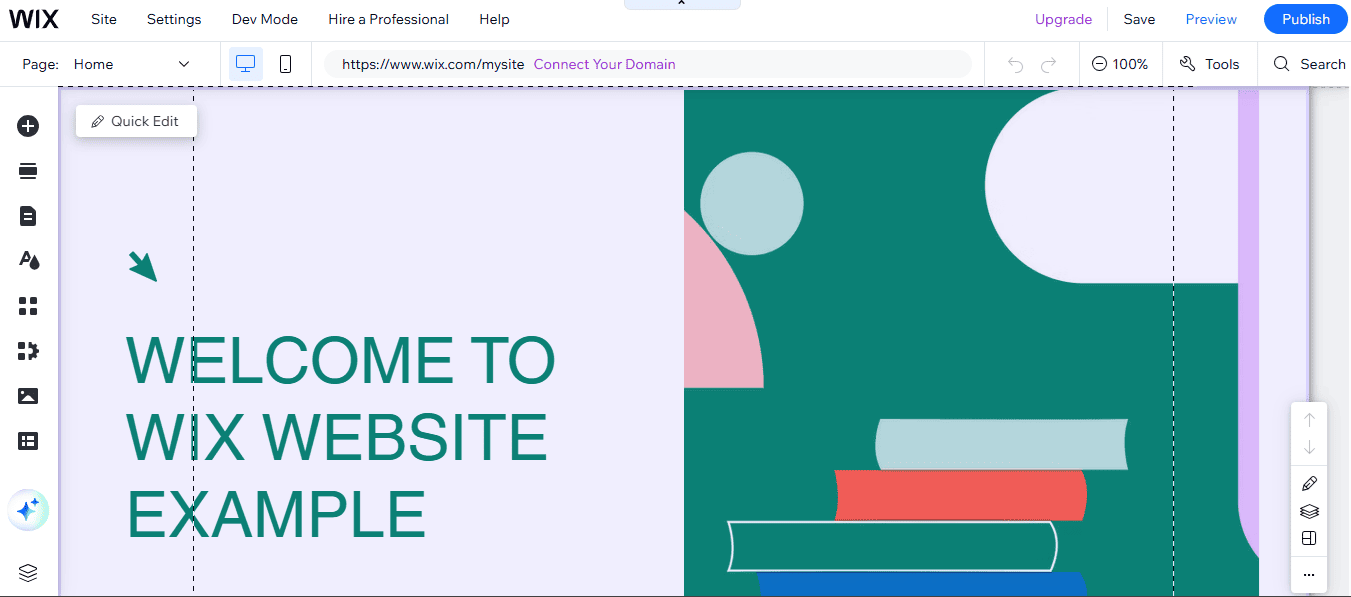Open more actions ellipsis icon
The width and height of the screenshot is (1351, 597).
1309,575
